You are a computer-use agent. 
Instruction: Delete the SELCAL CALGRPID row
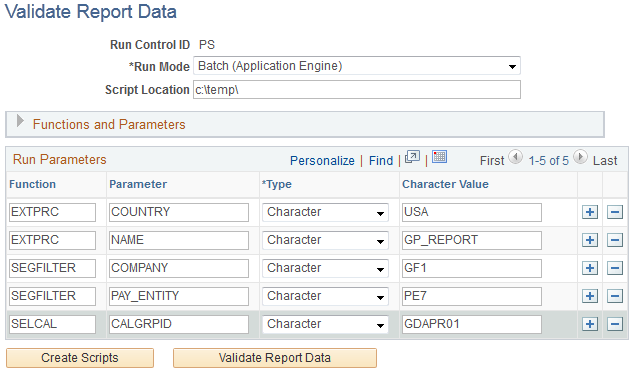point(615,324)
